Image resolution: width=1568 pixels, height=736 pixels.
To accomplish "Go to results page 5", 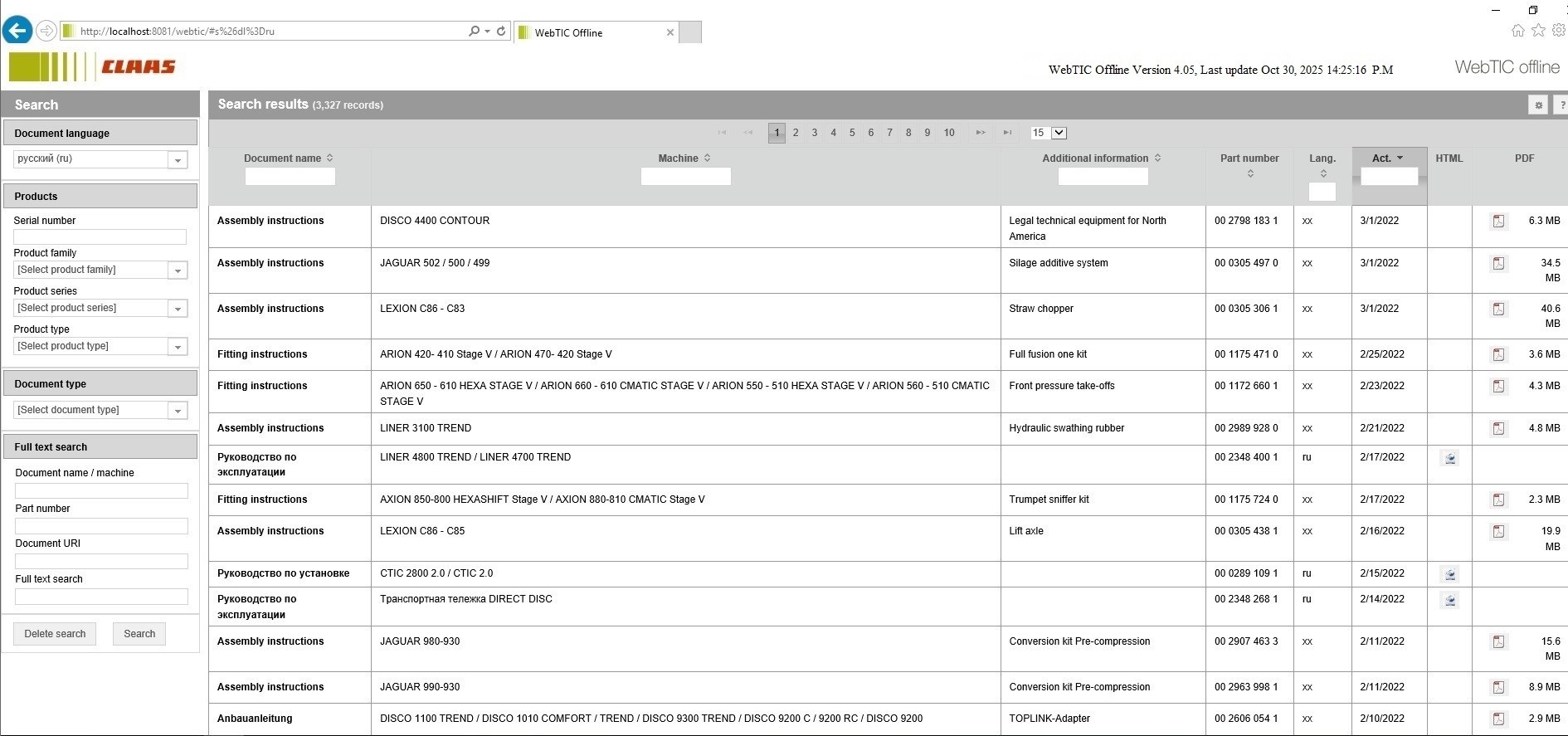I will (852, 133).
